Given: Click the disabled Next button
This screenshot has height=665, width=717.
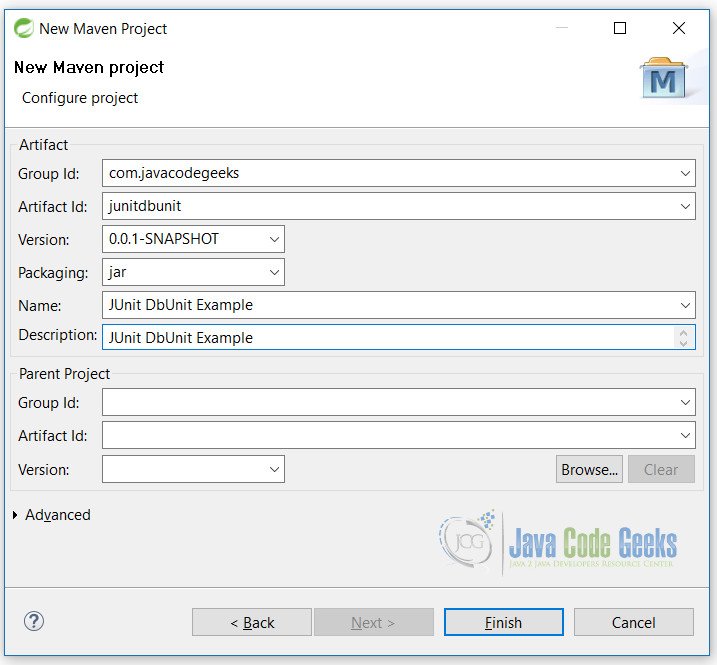Looking at the screenshot, I should 374,622.
